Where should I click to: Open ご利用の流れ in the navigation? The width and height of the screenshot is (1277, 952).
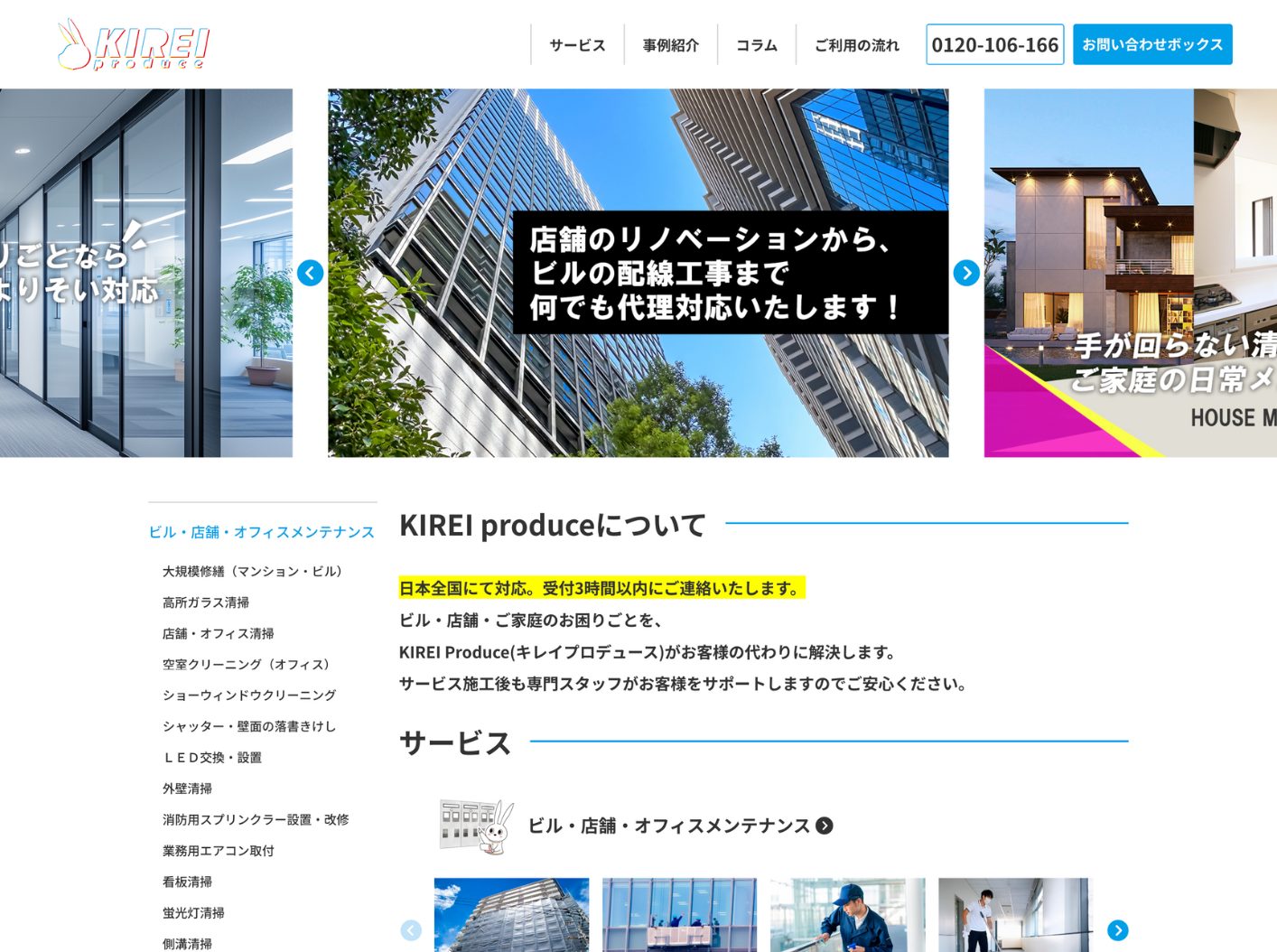click(856, 45)
